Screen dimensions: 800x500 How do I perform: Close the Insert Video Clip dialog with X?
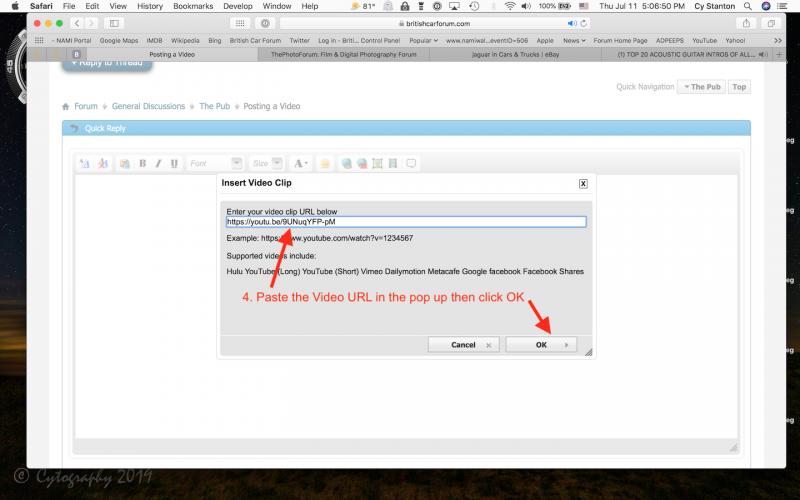pos(583,184)
